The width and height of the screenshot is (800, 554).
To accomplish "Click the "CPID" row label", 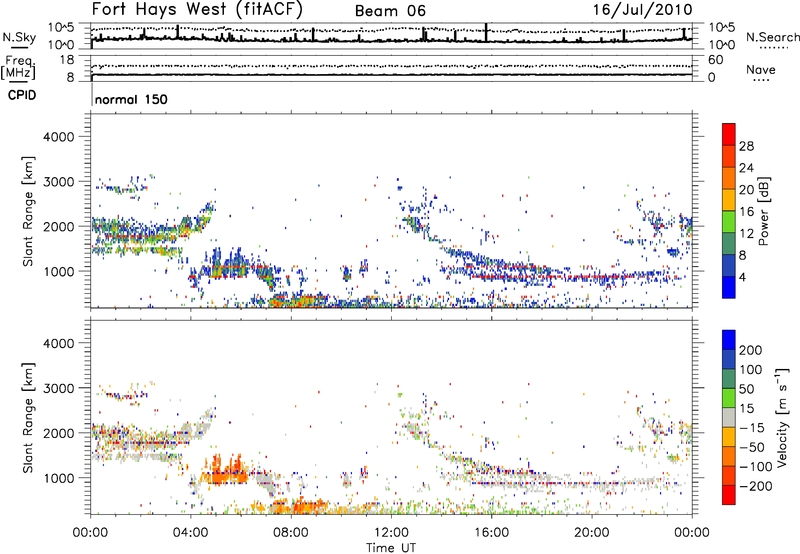I will pos(22,95).
